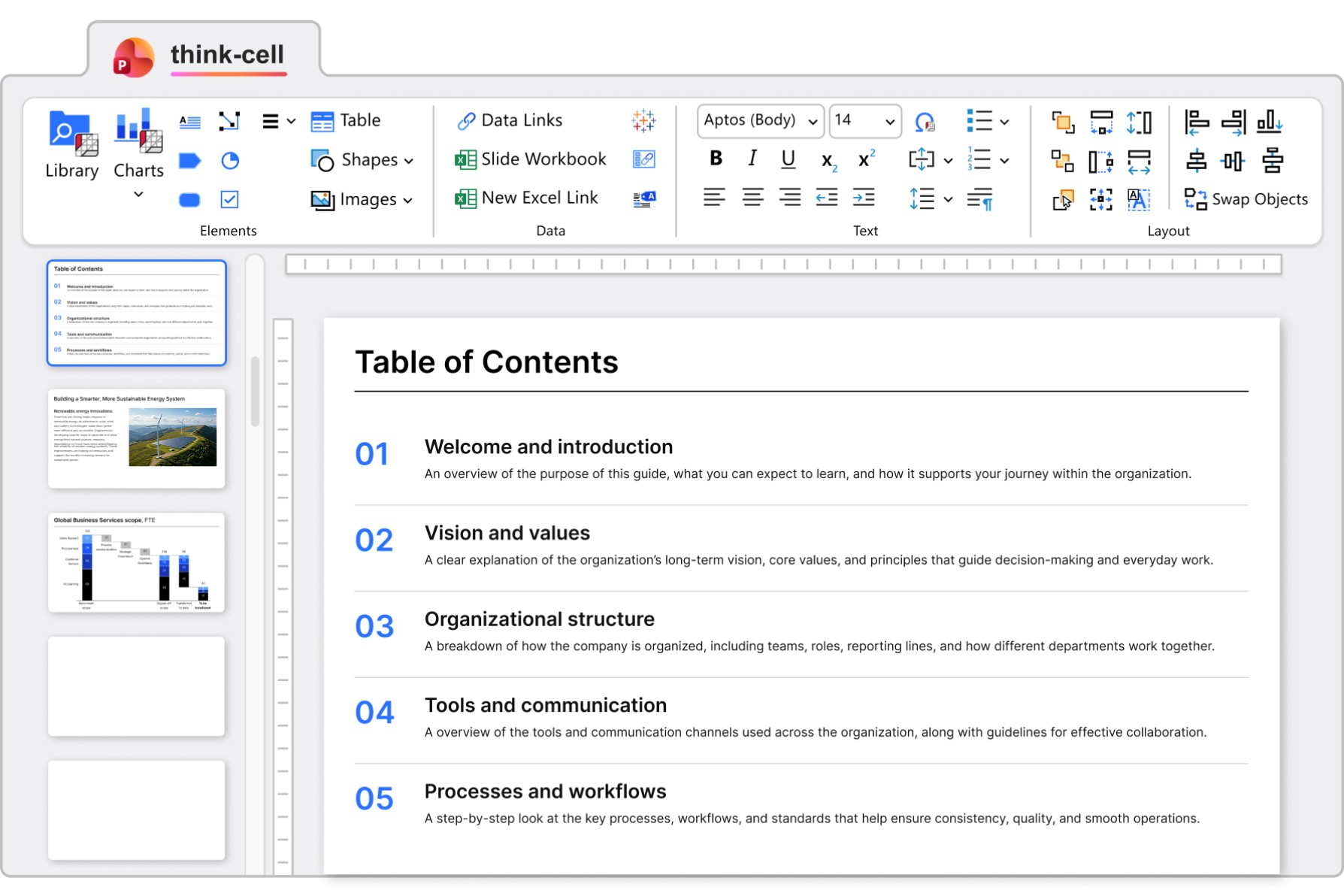
Task: Click the vertical scrollbar of slide panel
Action: 256,392
